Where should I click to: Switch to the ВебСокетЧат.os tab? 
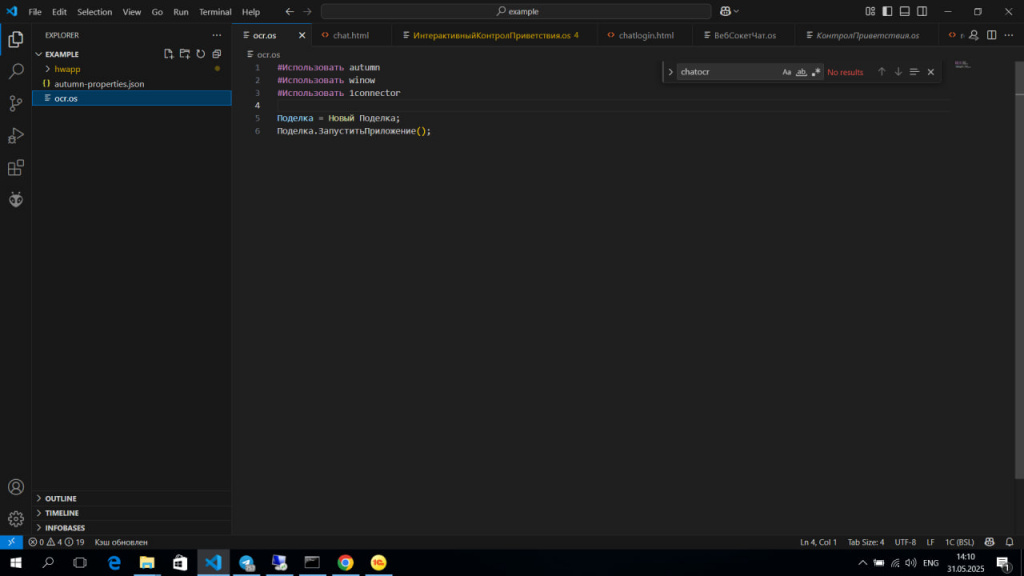click(741, 35)
